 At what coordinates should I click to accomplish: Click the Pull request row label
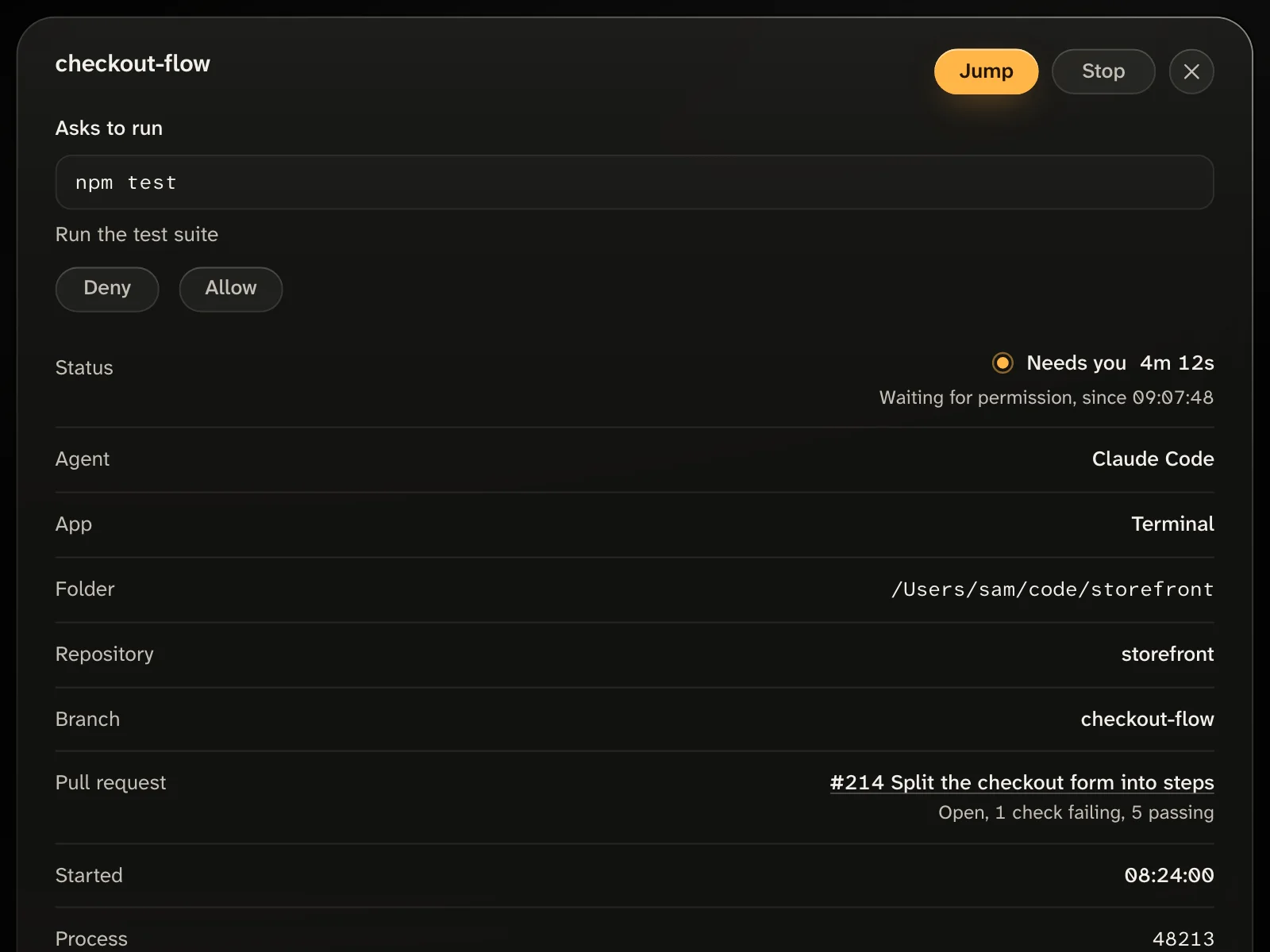(x=111, y=783)
